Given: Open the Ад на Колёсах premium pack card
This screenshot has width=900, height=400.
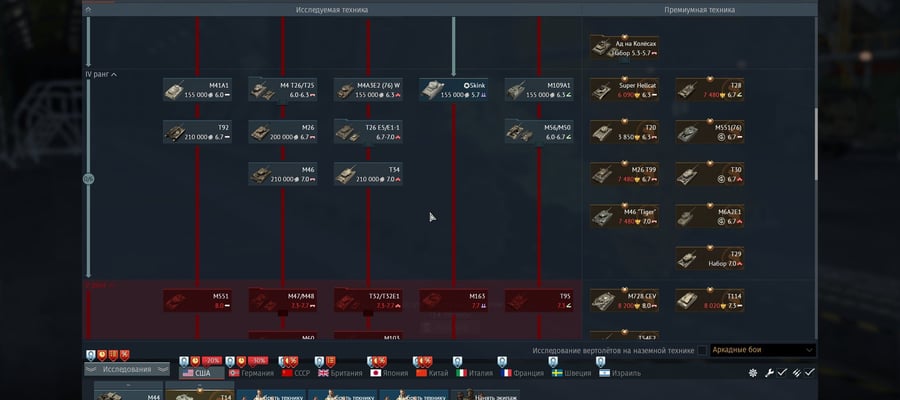Looking at the screenshot, I should point(624,48).
